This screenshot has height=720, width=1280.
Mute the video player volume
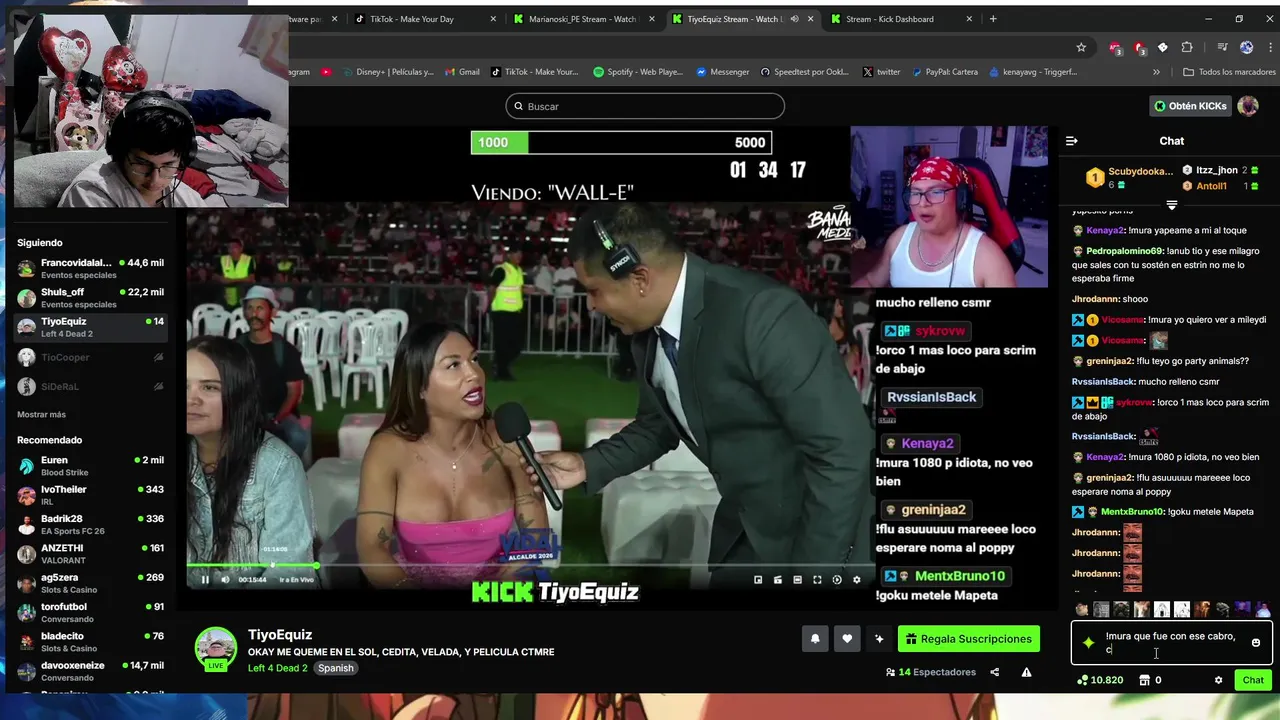point(225,580)
